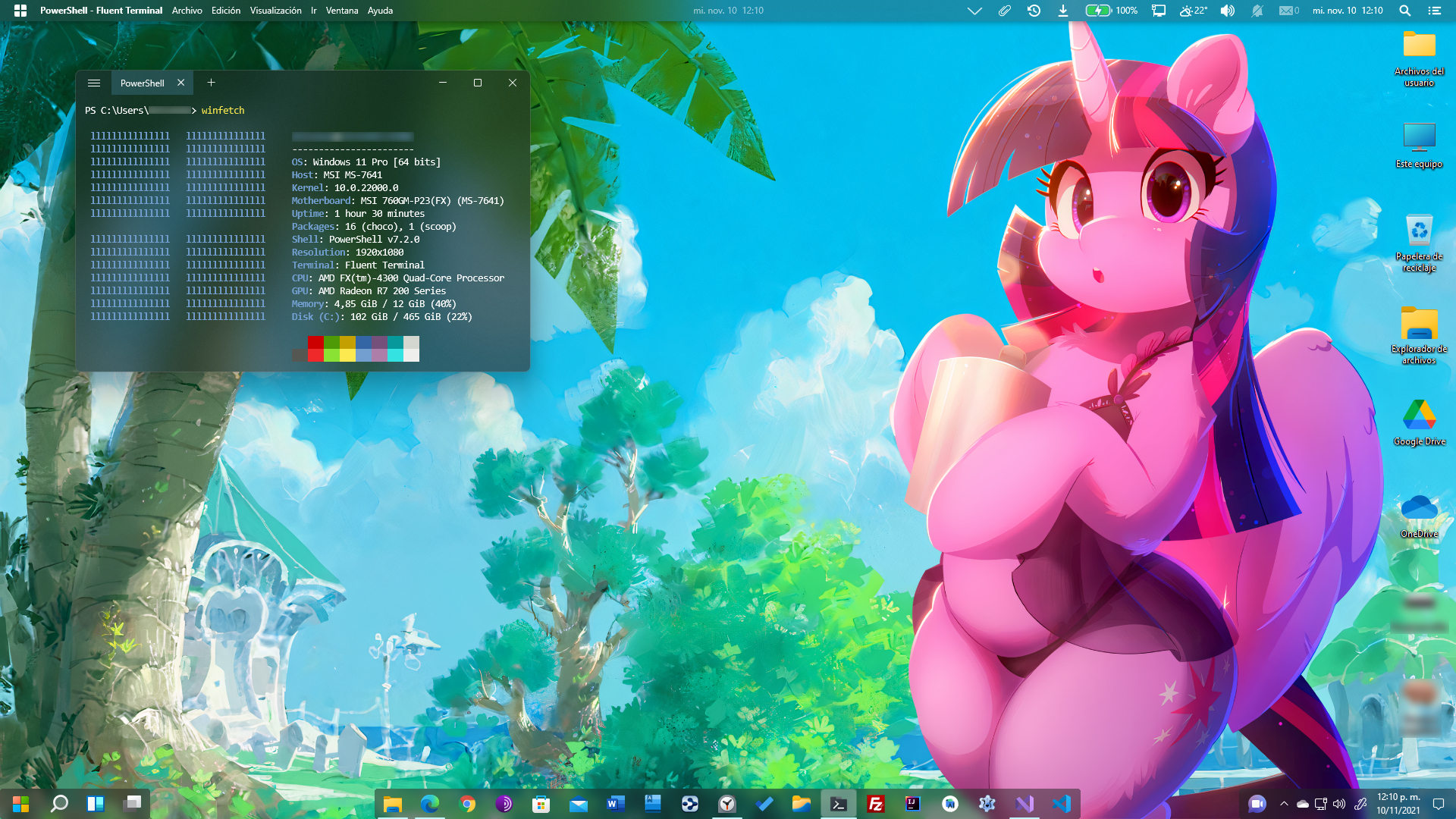This screenshot has height=819, width=1456.
Task: Select OneDrive desktop icon
Action: pyautogui.click(x=1419, y=516)
